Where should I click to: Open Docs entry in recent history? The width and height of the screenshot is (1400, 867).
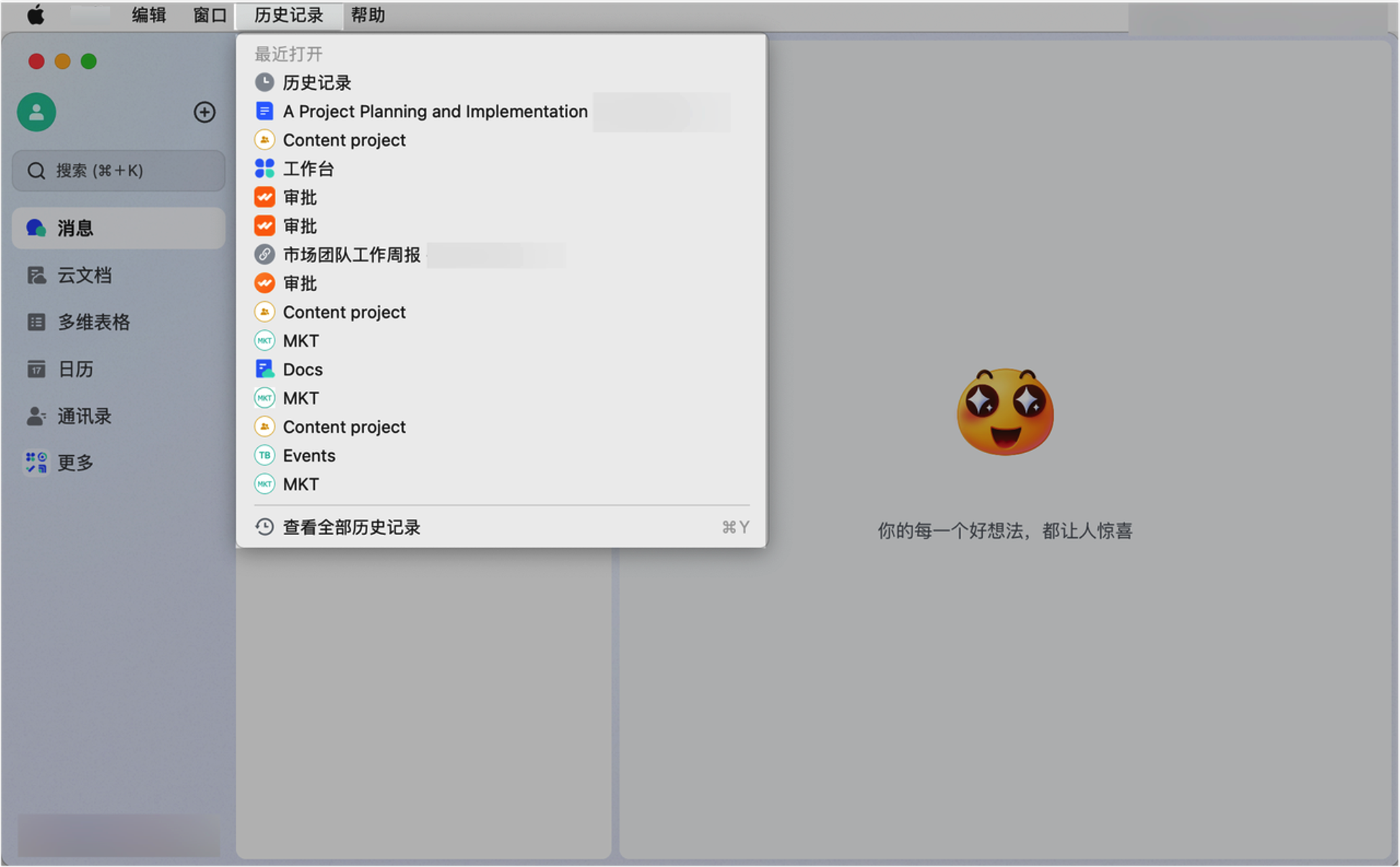(302, 370)
